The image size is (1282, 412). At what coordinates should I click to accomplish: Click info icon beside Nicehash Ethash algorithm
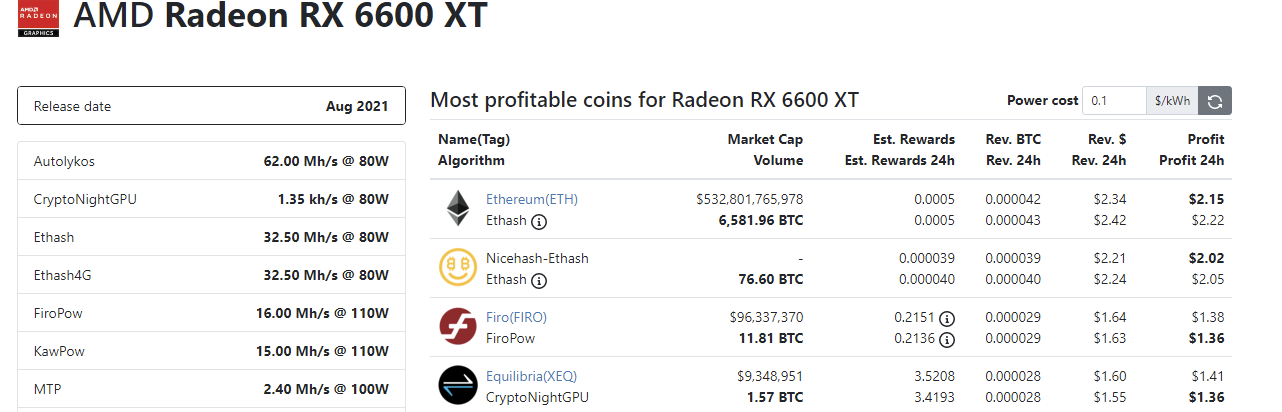point(539,280)
